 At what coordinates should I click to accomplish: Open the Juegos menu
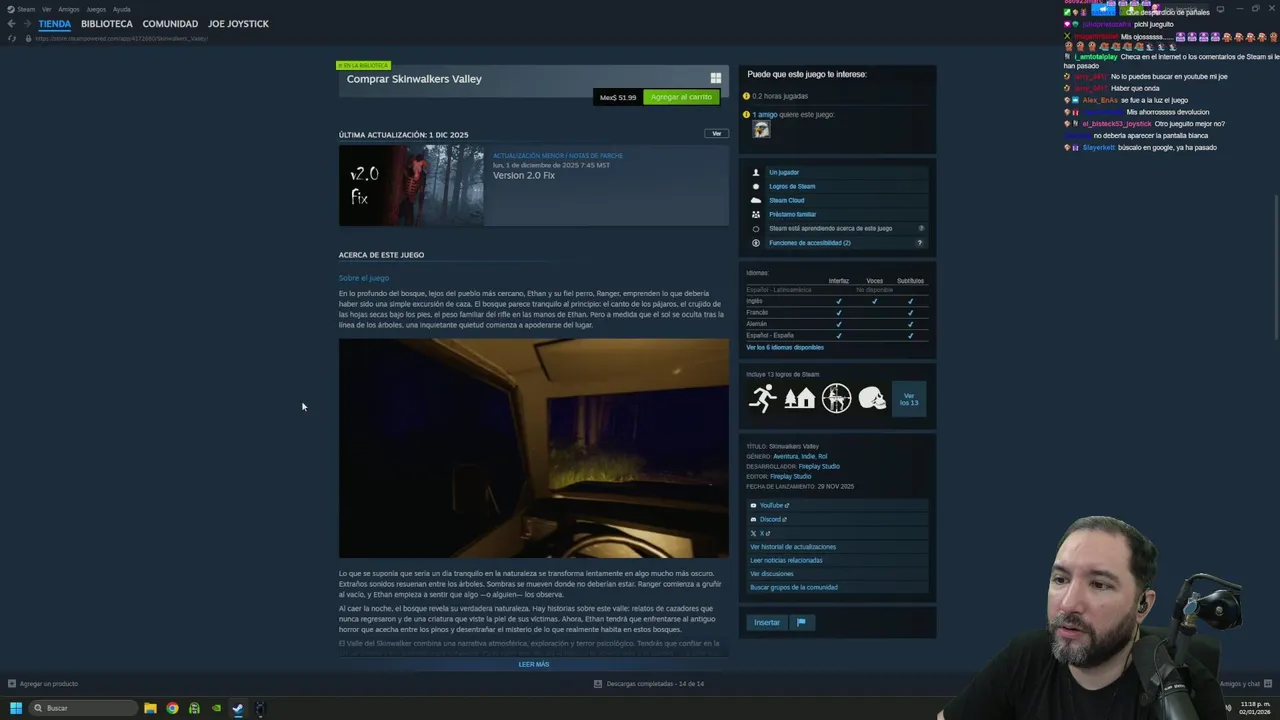point(96,9)
